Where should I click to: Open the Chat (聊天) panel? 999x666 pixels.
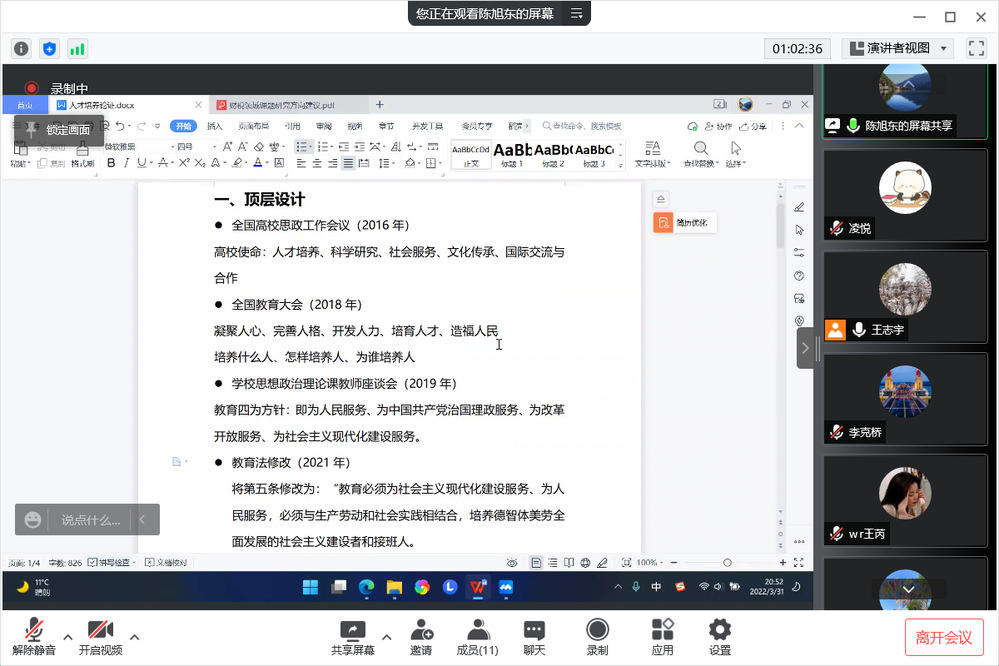(x=534, y=637)
